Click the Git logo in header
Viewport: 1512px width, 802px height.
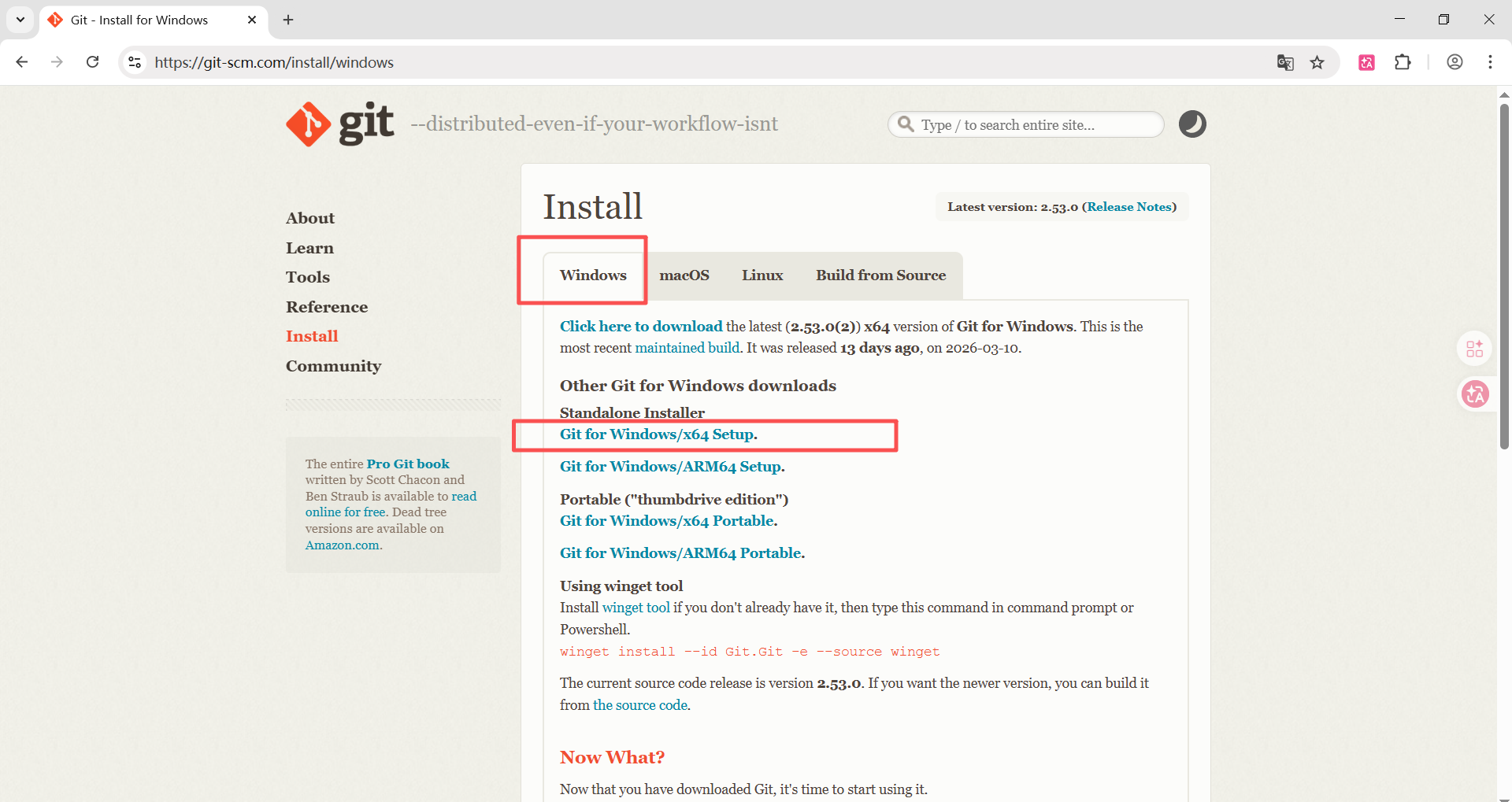339,124
